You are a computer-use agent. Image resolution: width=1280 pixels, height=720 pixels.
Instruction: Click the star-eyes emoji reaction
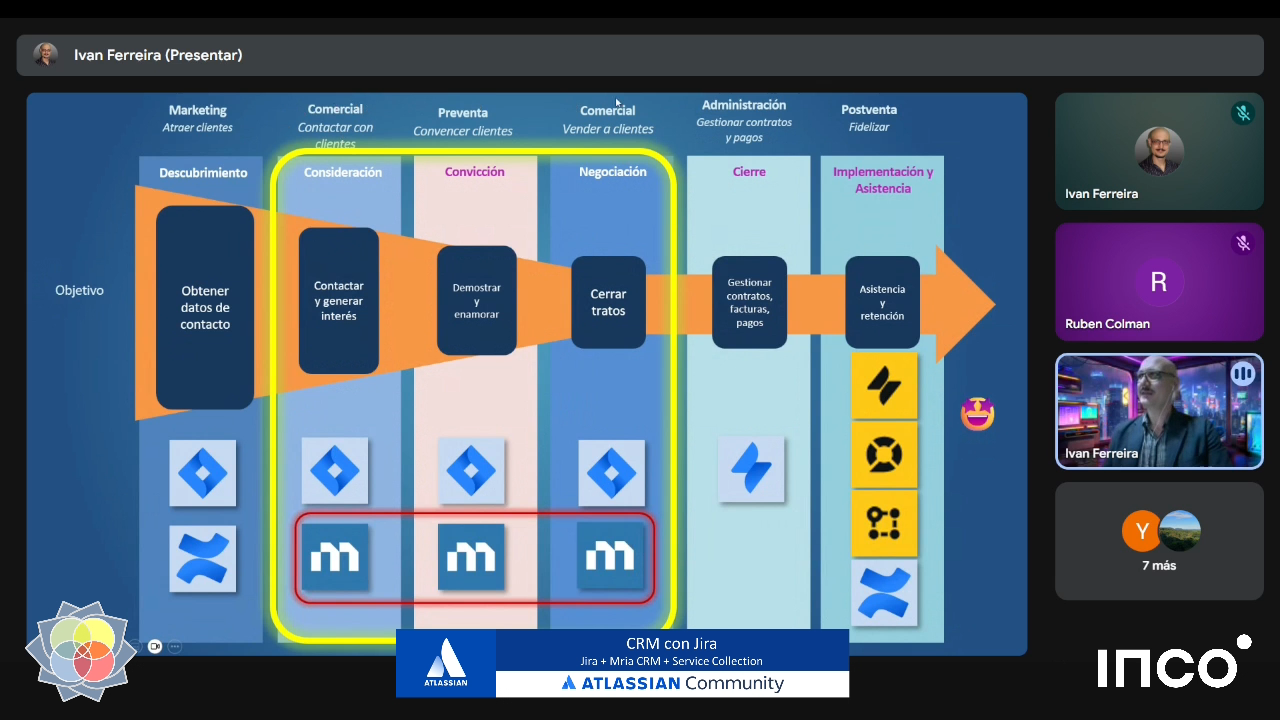tap(977, 412)
